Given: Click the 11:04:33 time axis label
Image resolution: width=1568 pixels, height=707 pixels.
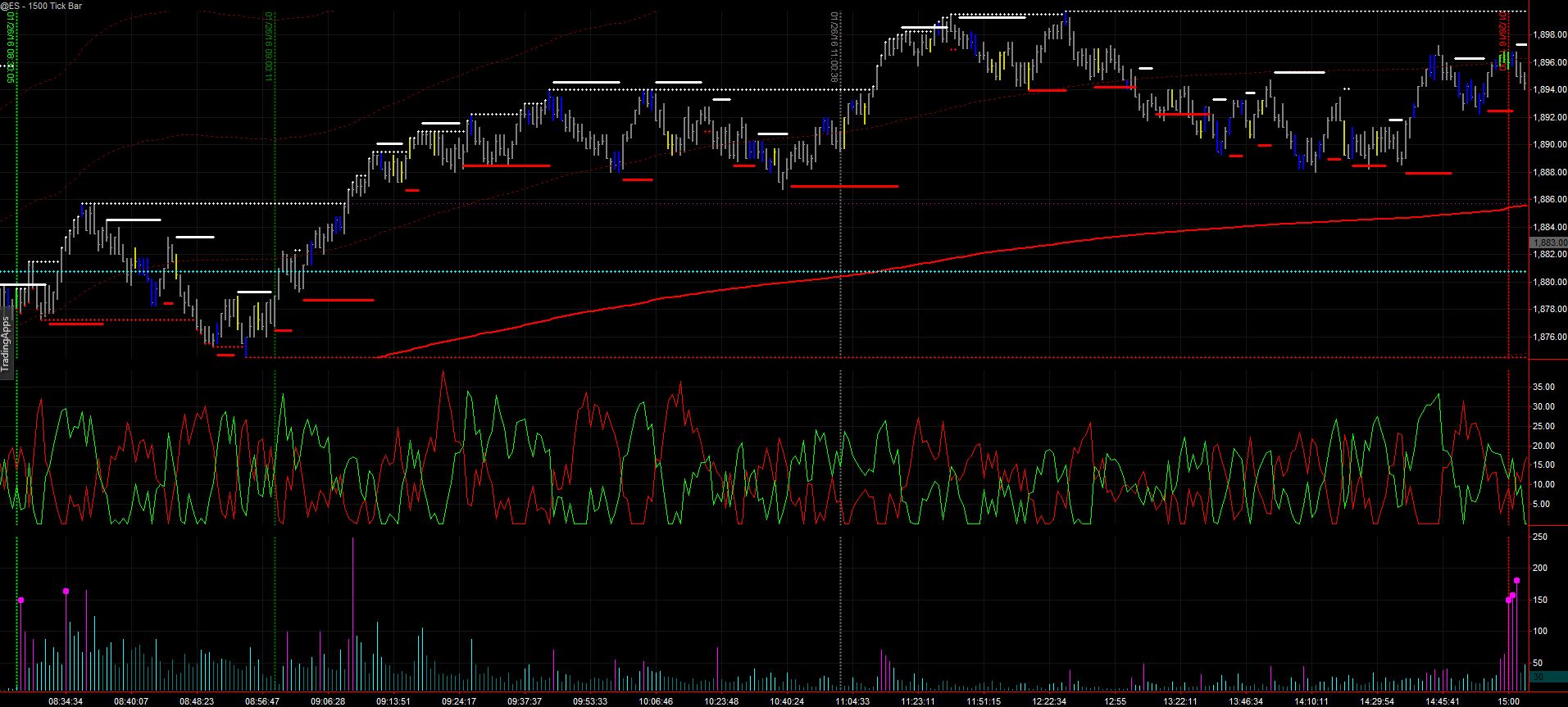Looking at the screenshot, I should tap(852, 701).
